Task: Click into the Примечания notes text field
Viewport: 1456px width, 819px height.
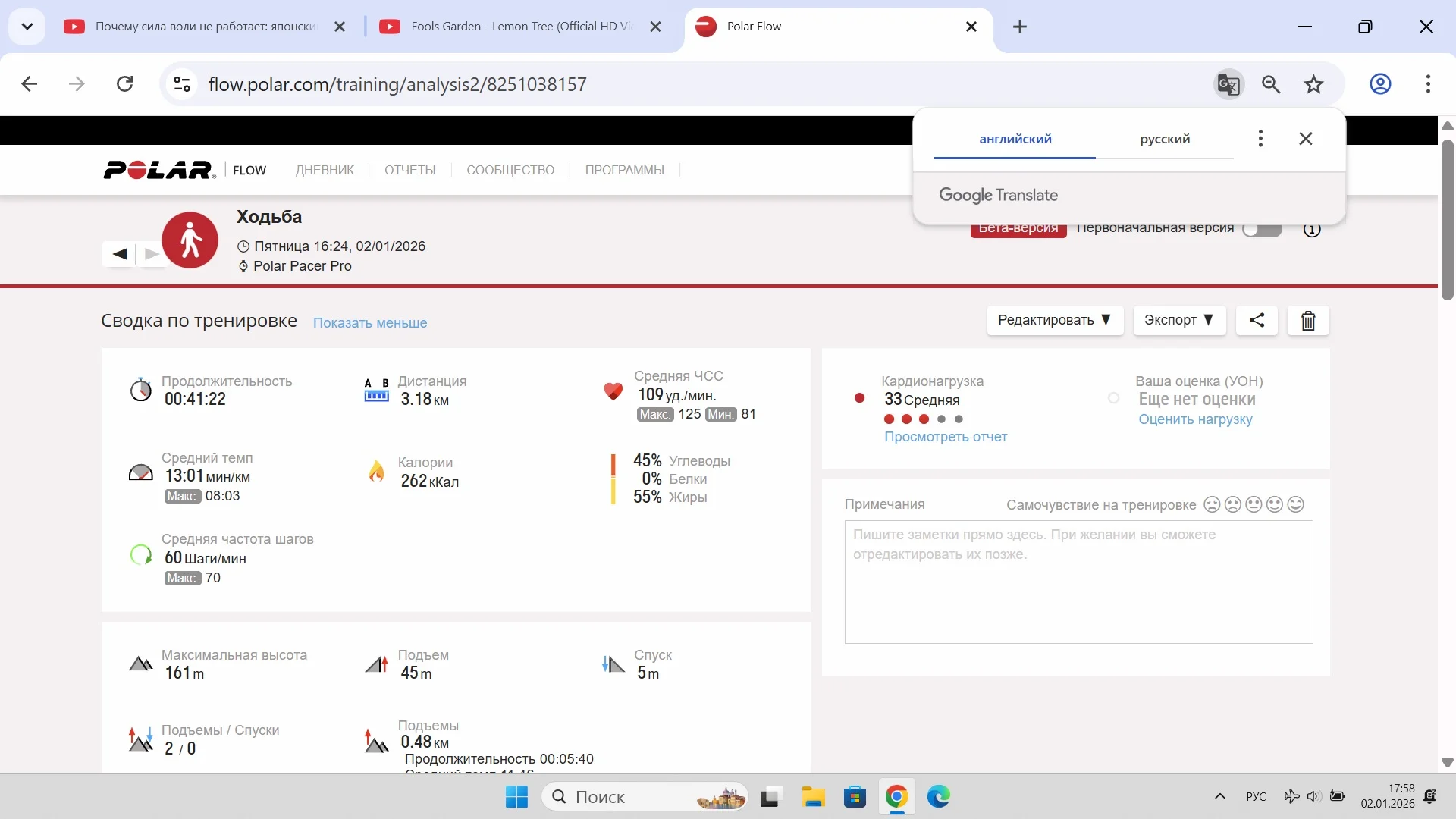Action: point(1078,582)
